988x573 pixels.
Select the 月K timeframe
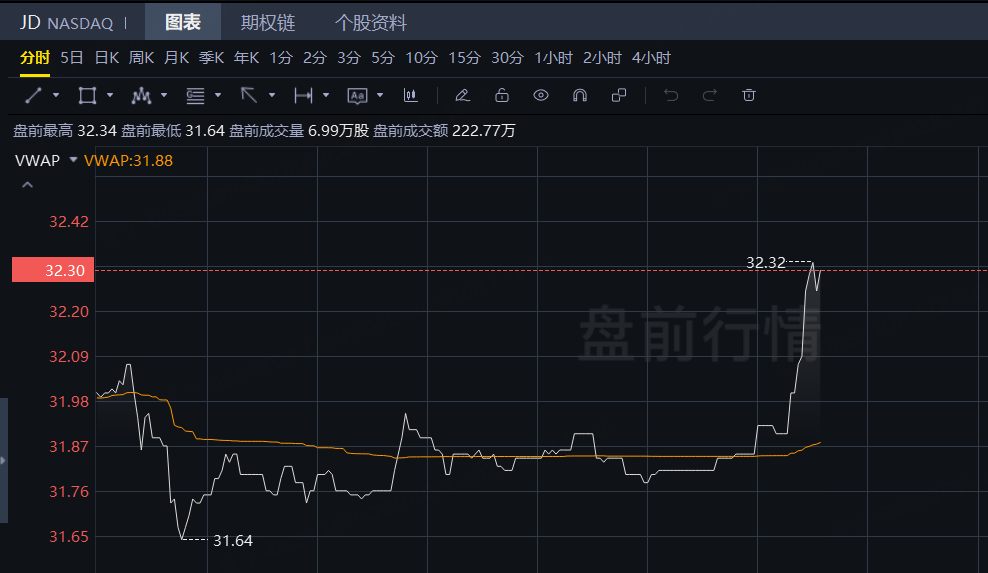[176, 58]
